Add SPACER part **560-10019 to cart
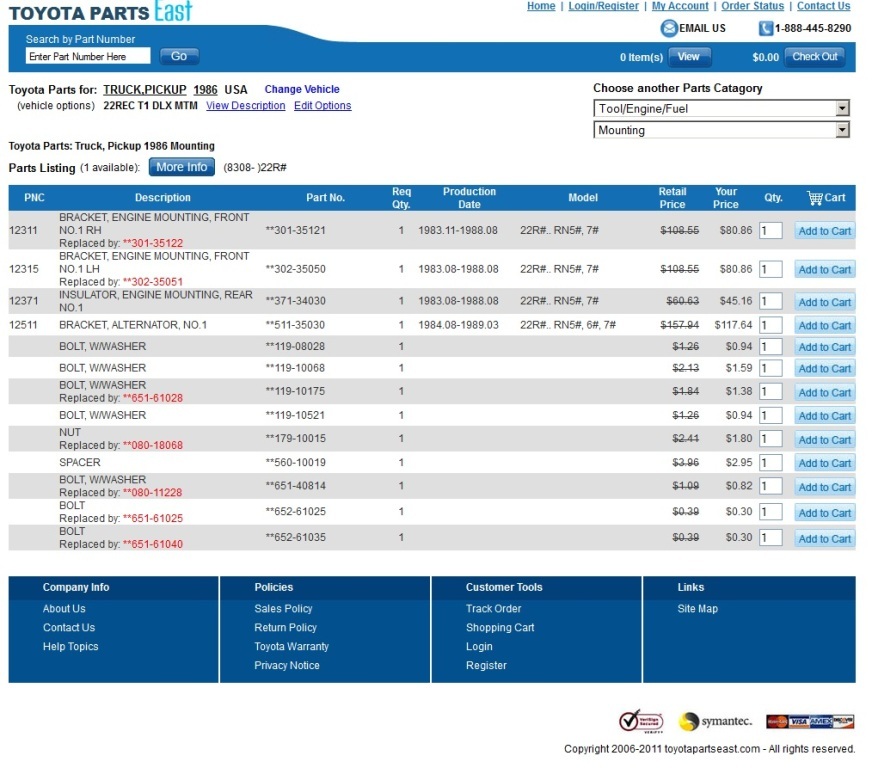 825,463
